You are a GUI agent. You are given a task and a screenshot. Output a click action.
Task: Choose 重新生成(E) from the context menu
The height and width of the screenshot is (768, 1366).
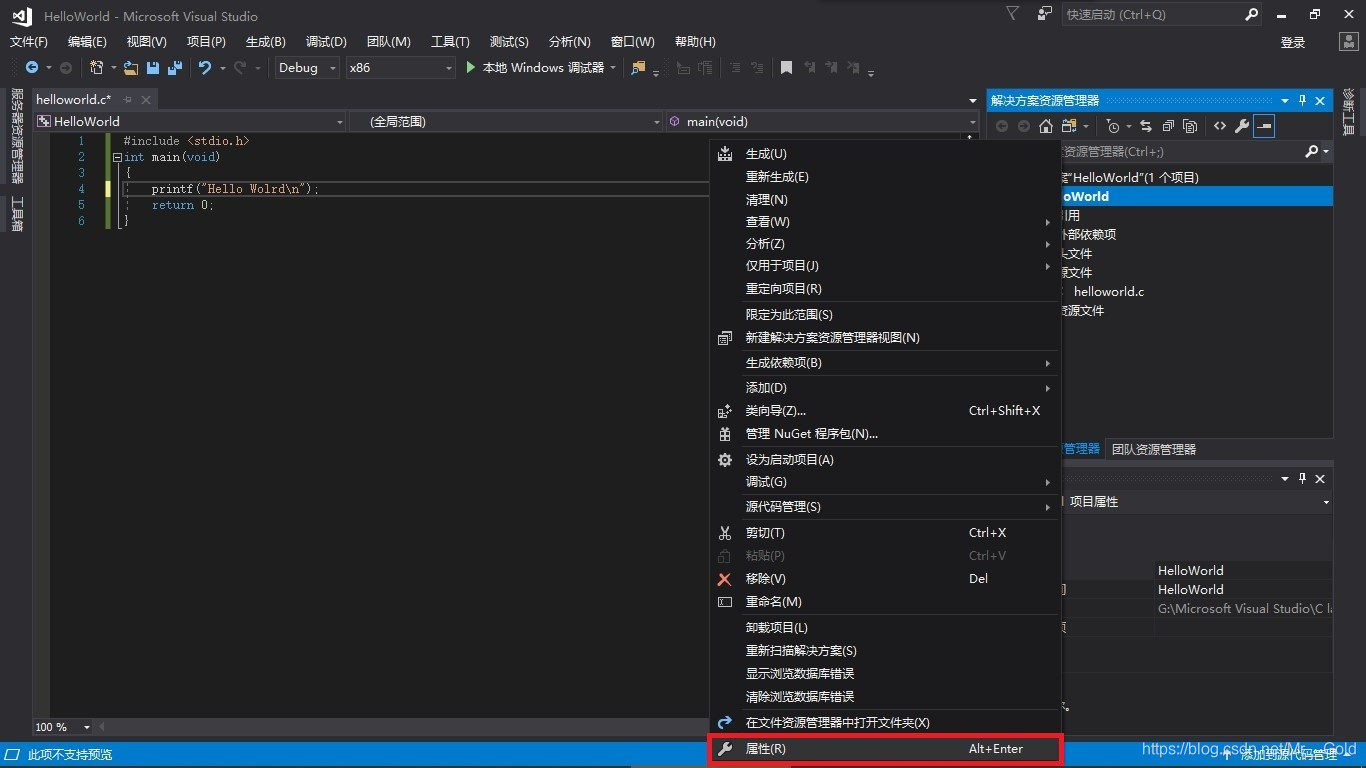point(884,177)
